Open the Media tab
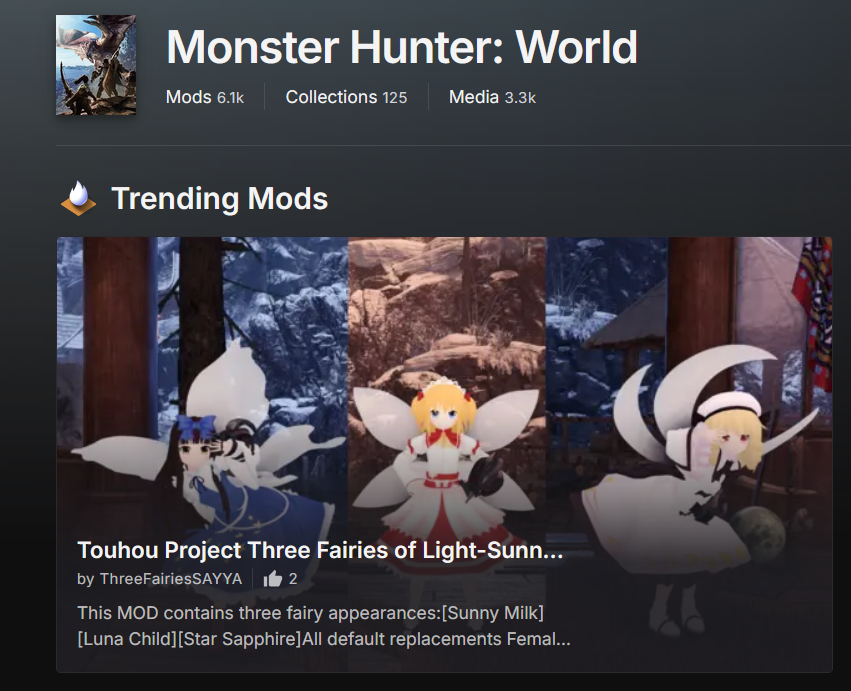Screen dimensions: 851x691 (x=492, y=97)
